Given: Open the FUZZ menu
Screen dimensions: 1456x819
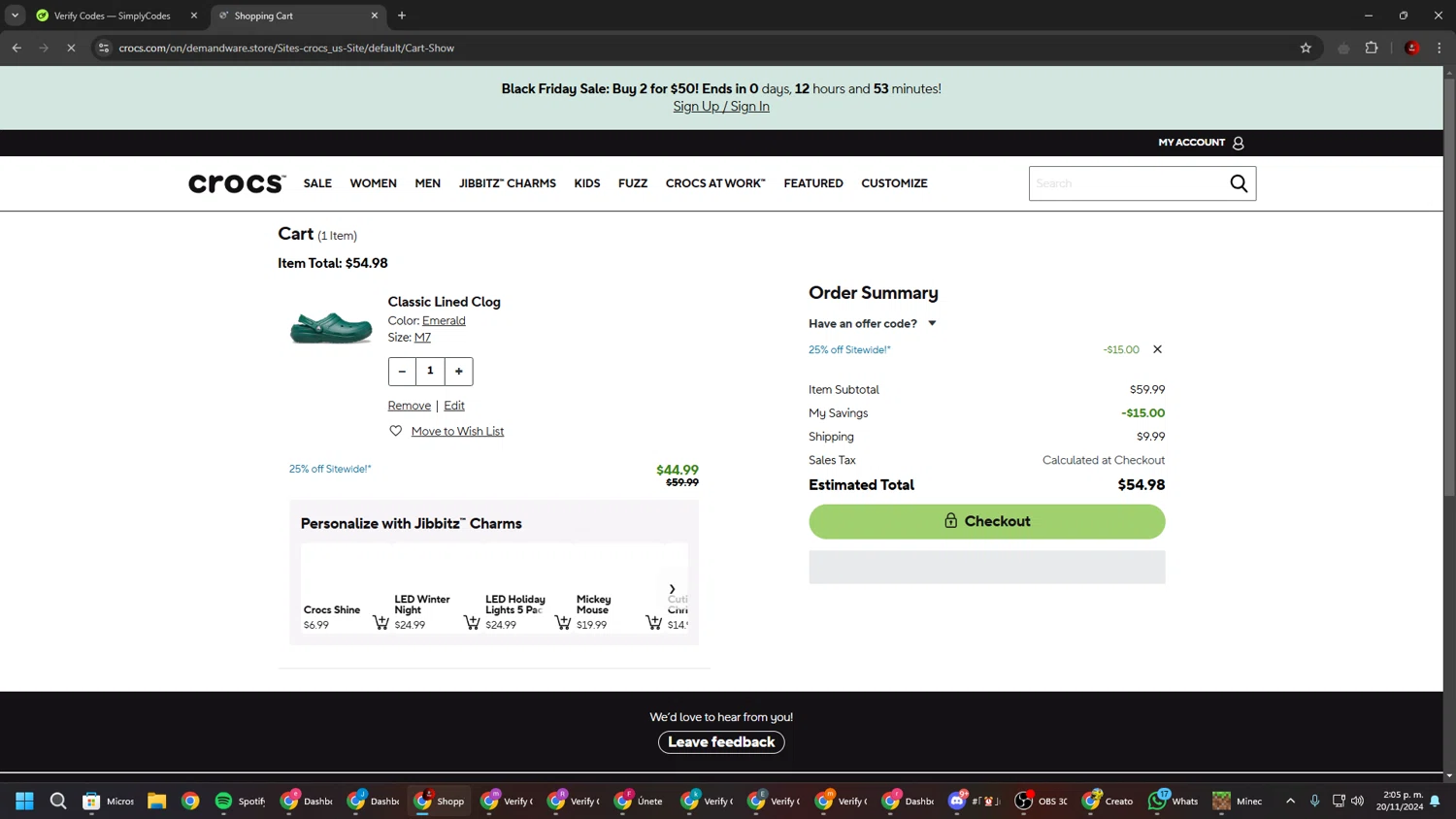Looking at the screenshot, I should (633, 183).
